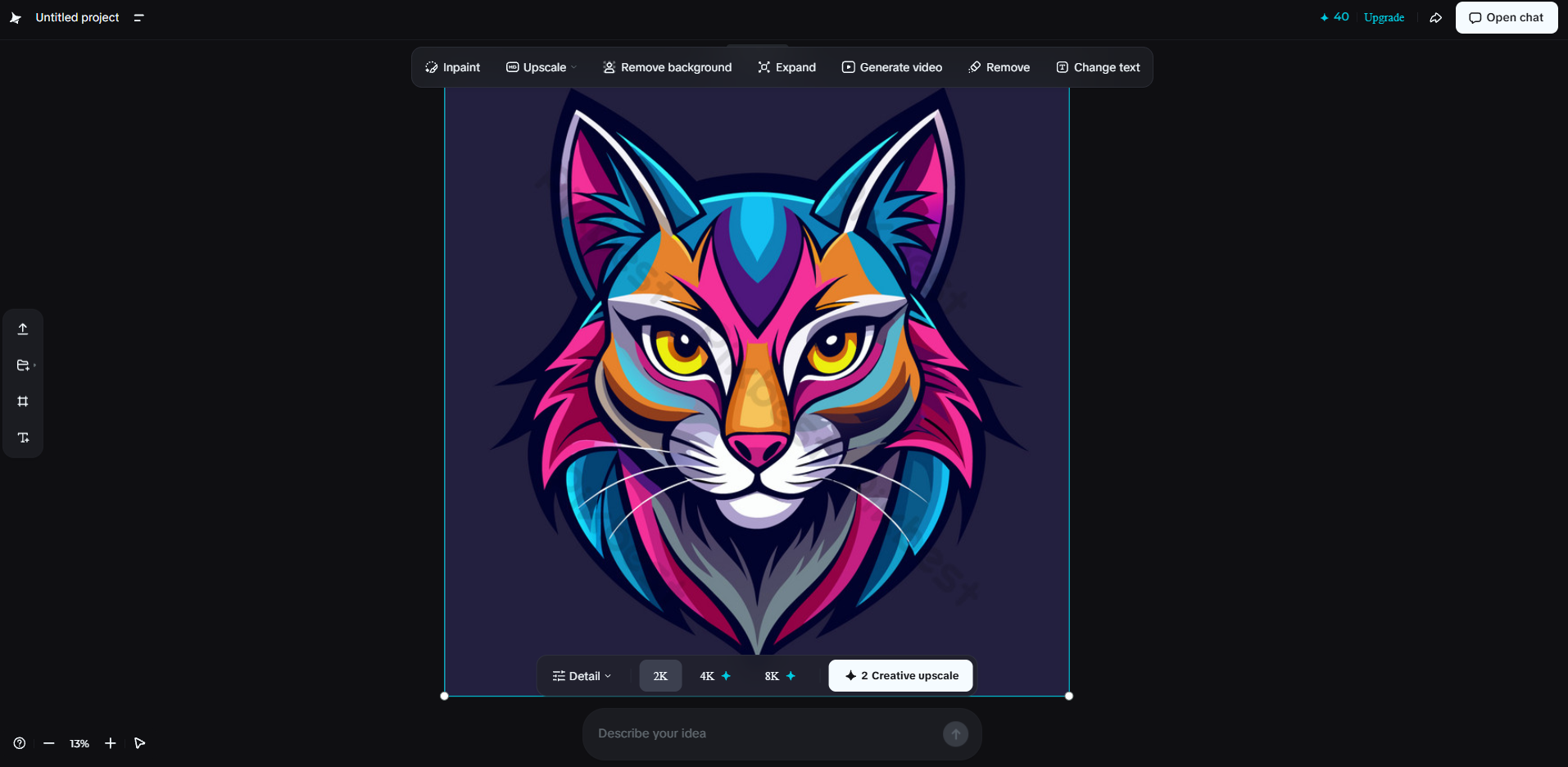Focus the Describe your idea field
1568x767 pixels.
coord(766,733)
